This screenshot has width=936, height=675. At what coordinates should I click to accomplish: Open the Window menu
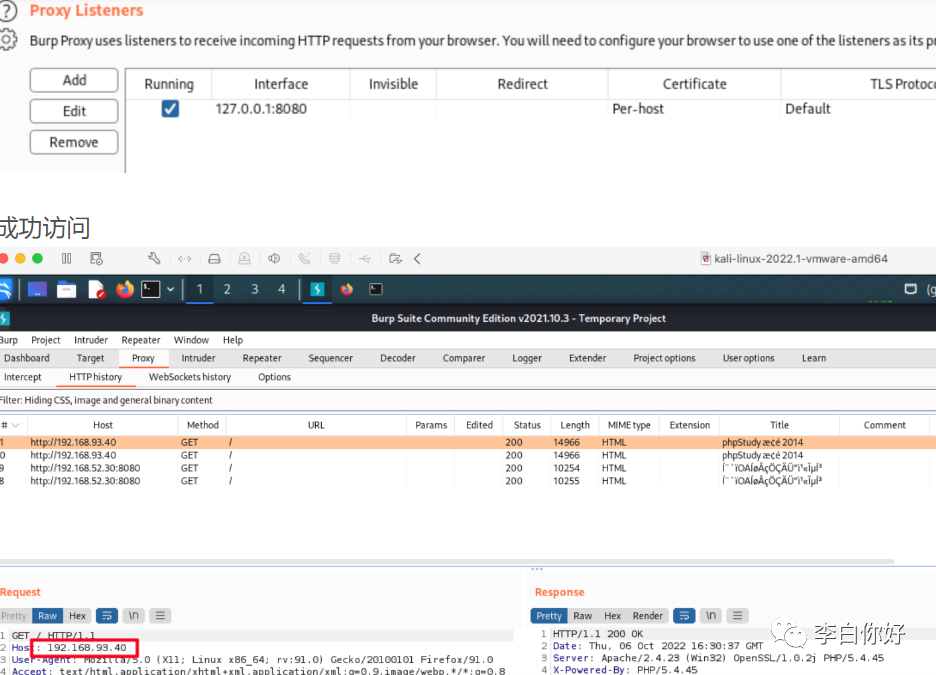[x=192, y=340]
